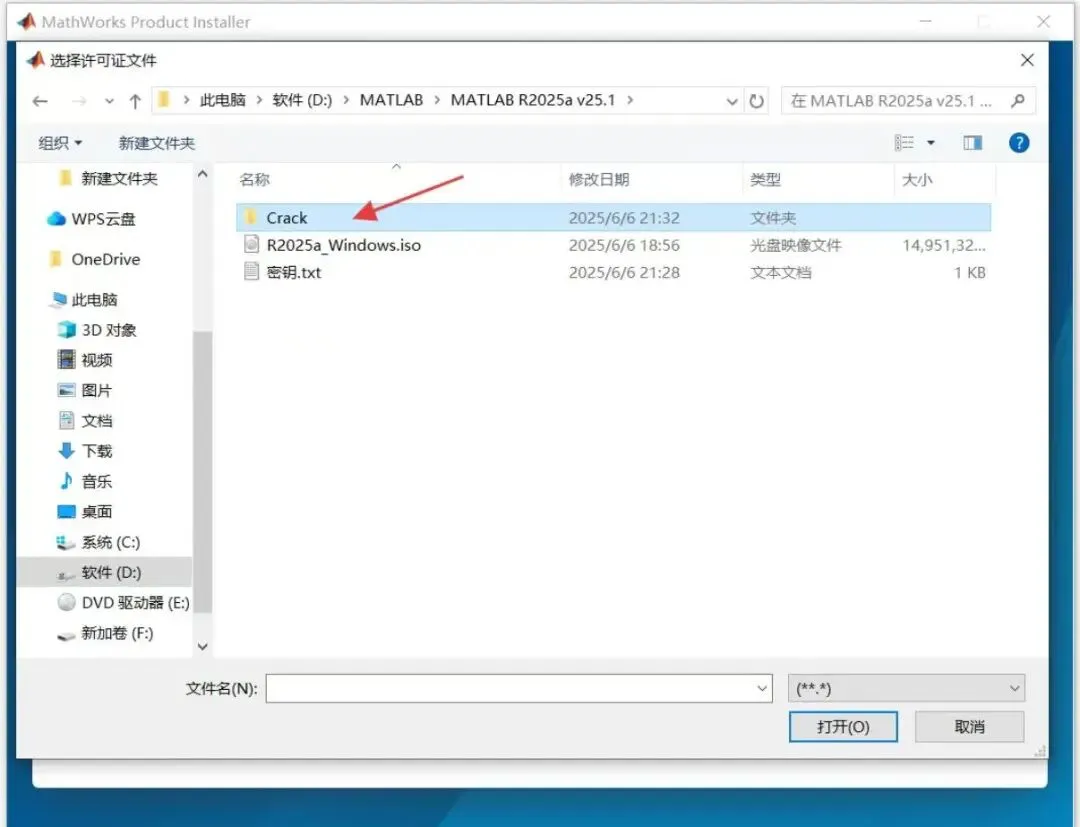Viewport: 1080px width, 827px height.
Task: Open 新加卷 (F:) drive in sidebar
Action: 117,633
